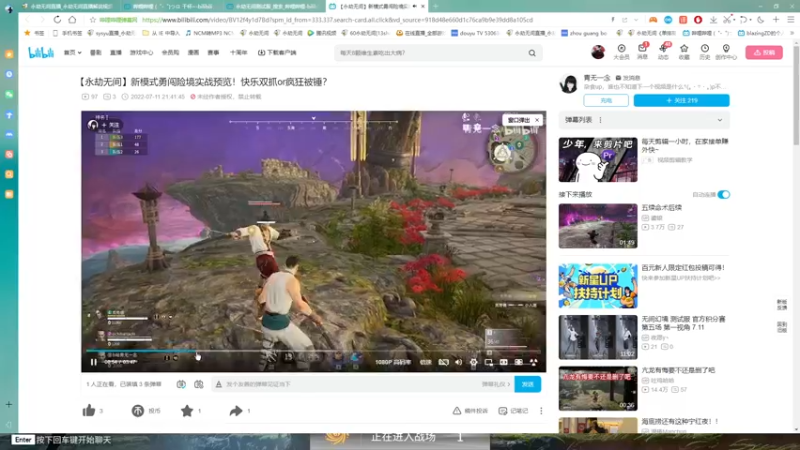
Task: Go to browser home page icon
Action: click(72, 20)
